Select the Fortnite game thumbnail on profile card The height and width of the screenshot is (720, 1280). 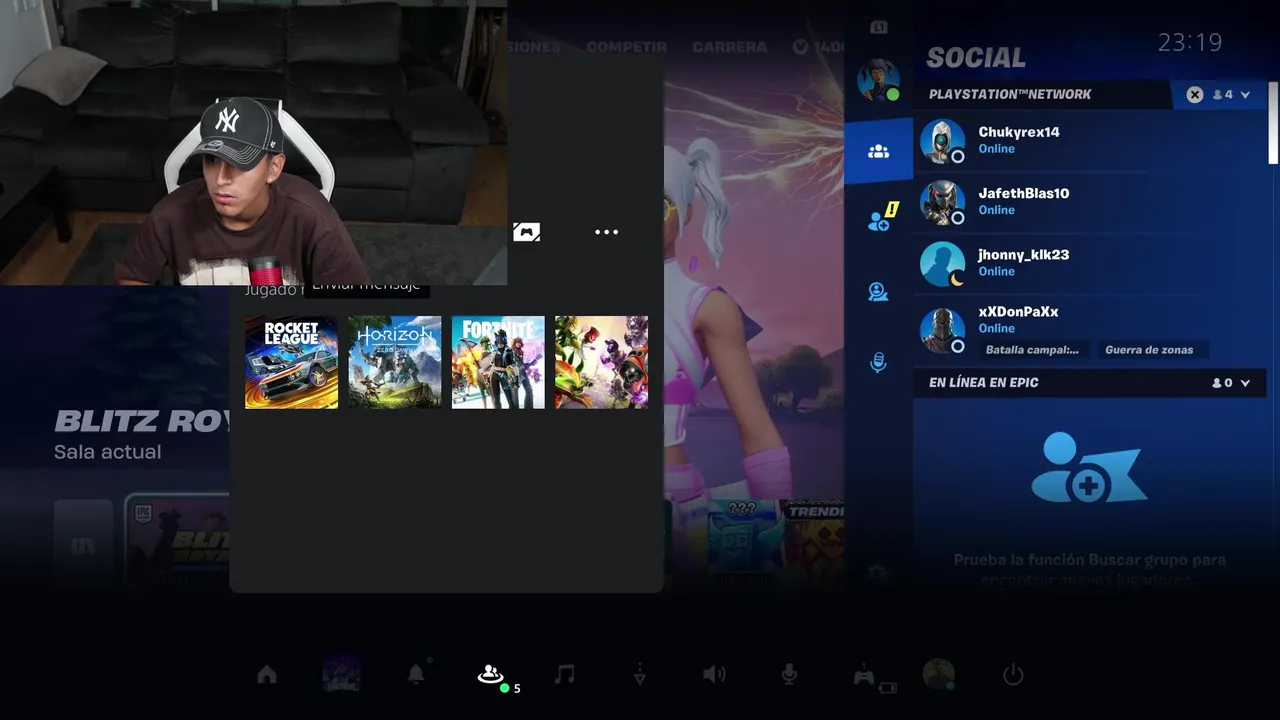(498, 362)
